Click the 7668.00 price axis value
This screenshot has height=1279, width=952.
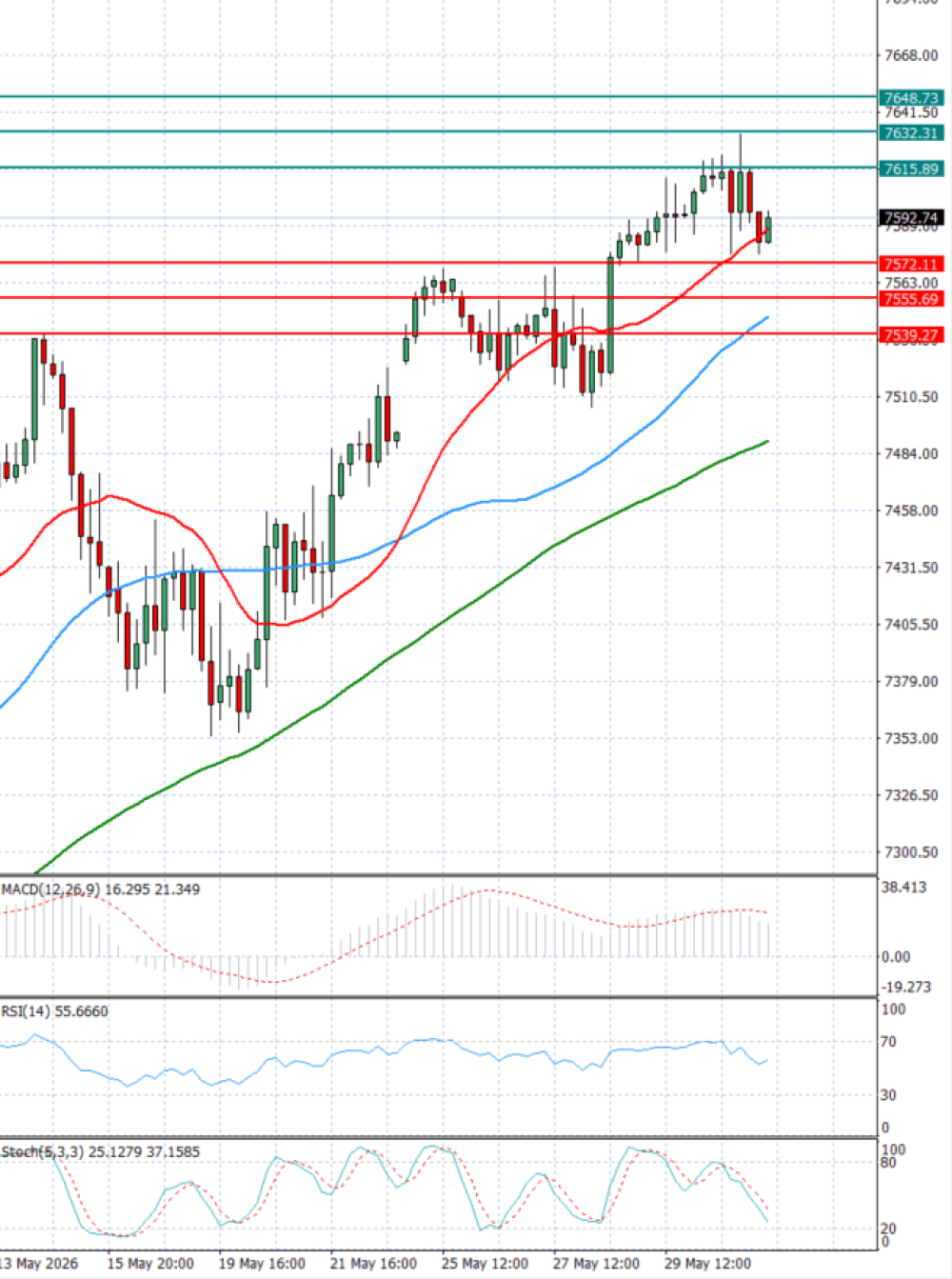(911, 55)
